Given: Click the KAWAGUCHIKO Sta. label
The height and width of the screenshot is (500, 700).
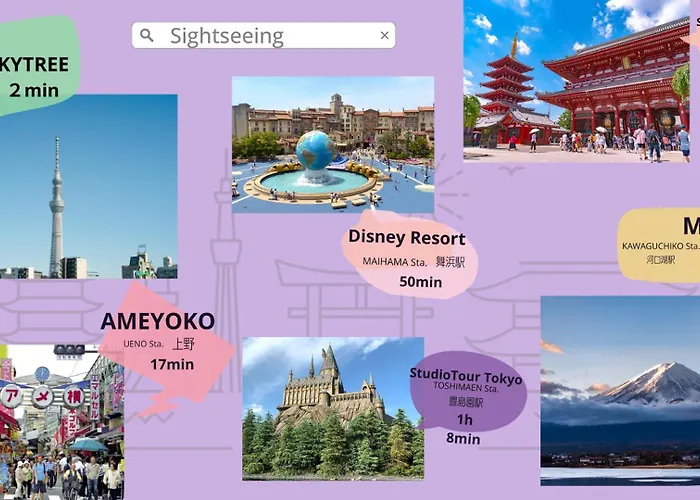Looking at the screenshot, I should coord(661,246).
